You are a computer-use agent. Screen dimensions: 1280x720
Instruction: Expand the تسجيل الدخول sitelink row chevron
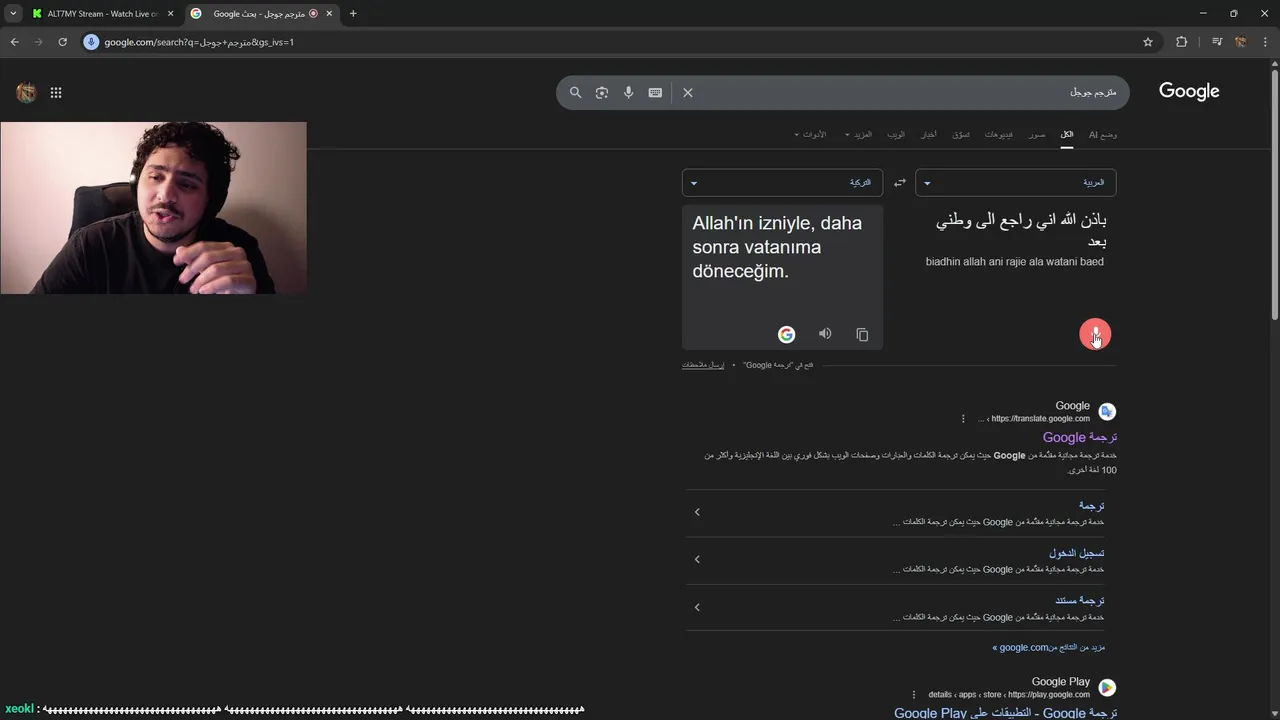(697, 559)
